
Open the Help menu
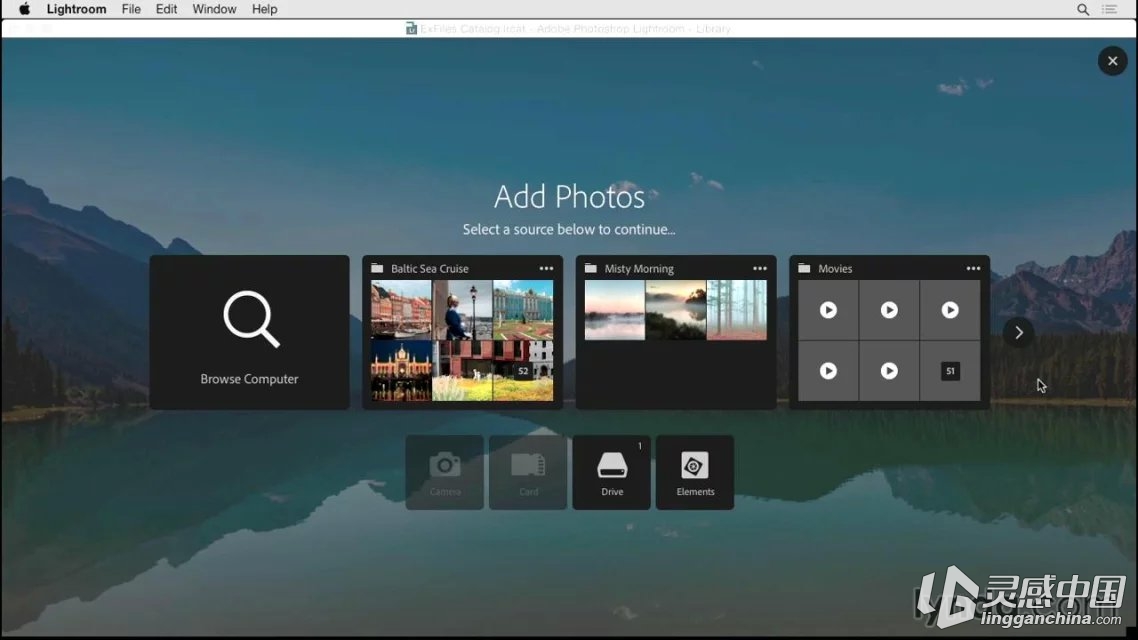264,9
